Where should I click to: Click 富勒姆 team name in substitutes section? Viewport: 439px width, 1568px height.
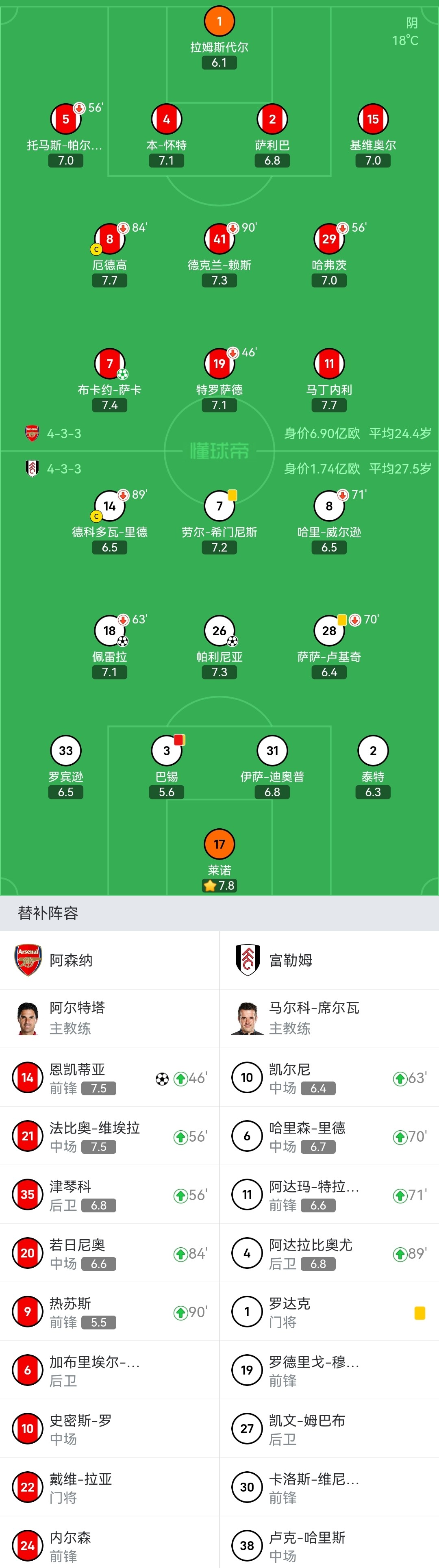pos(291,960)
